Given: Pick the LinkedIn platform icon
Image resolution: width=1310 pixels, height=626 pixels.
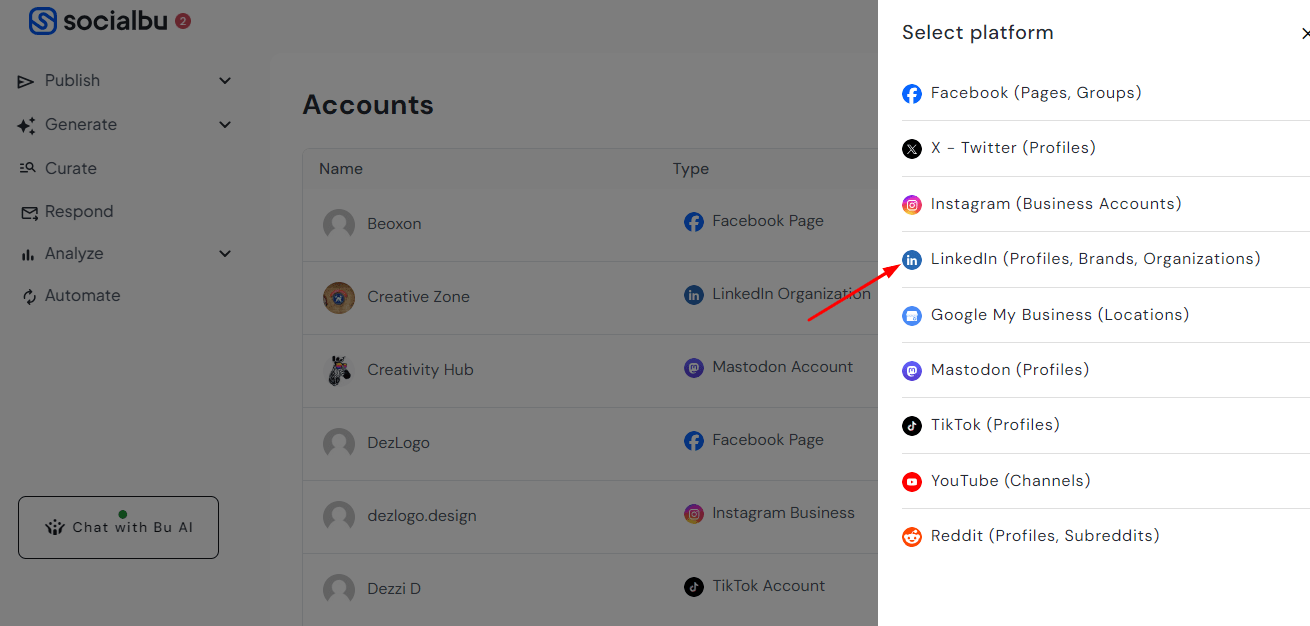Looking at the screenshot, I should (x=912, y=260).
